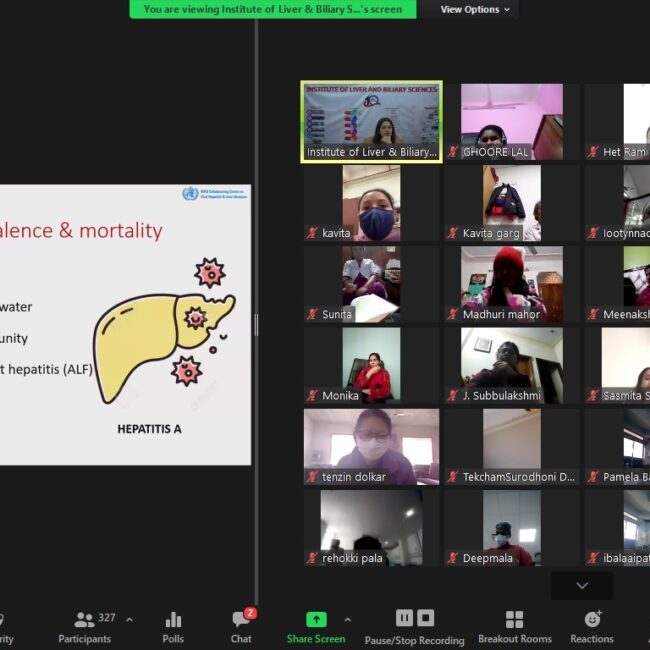Select tenzin dolkar's video tile
650x650 pixels.
371,446
